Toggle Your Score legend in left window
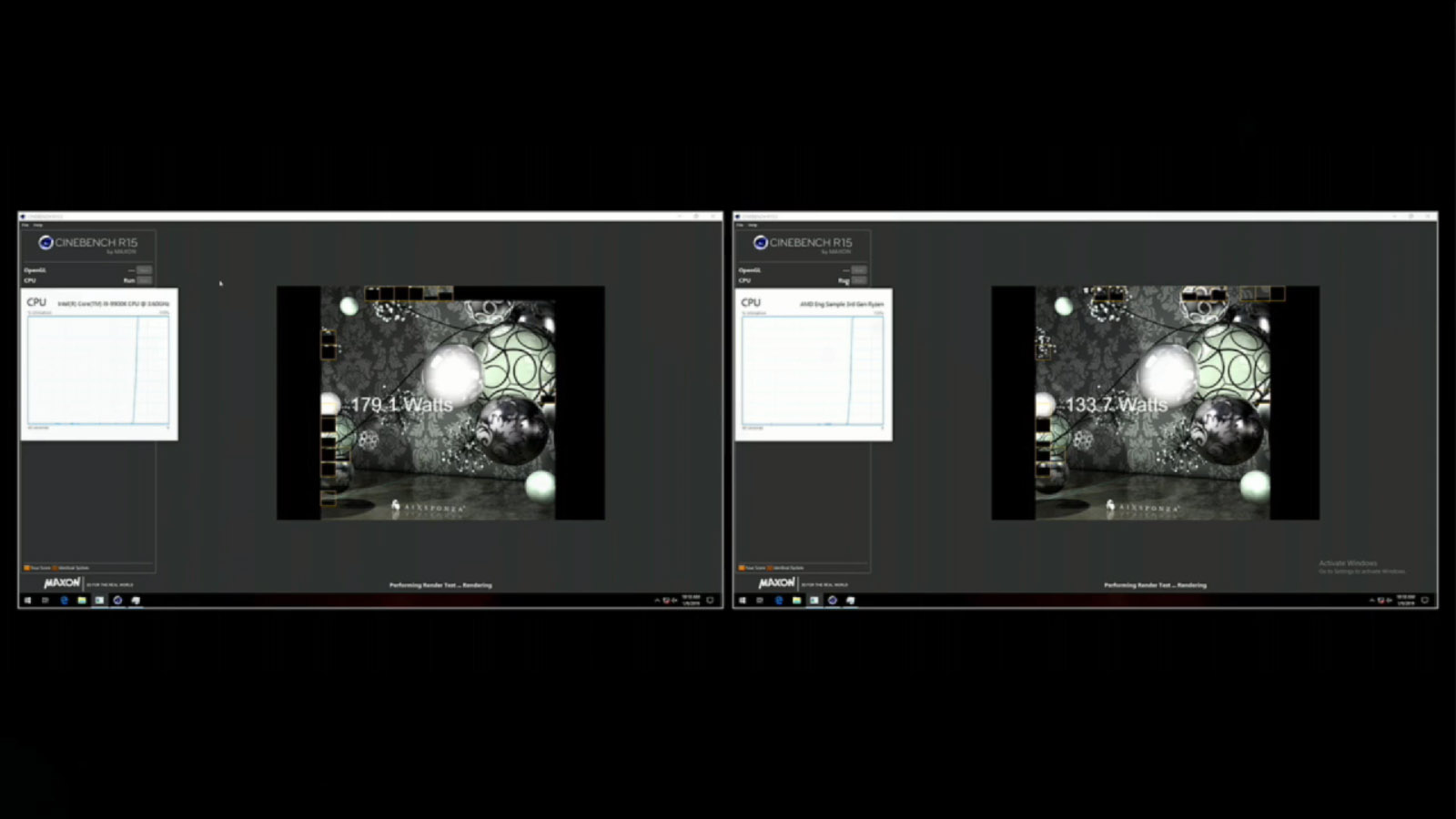This screenshot has width=1456, height=819. [x=38, y=568]
